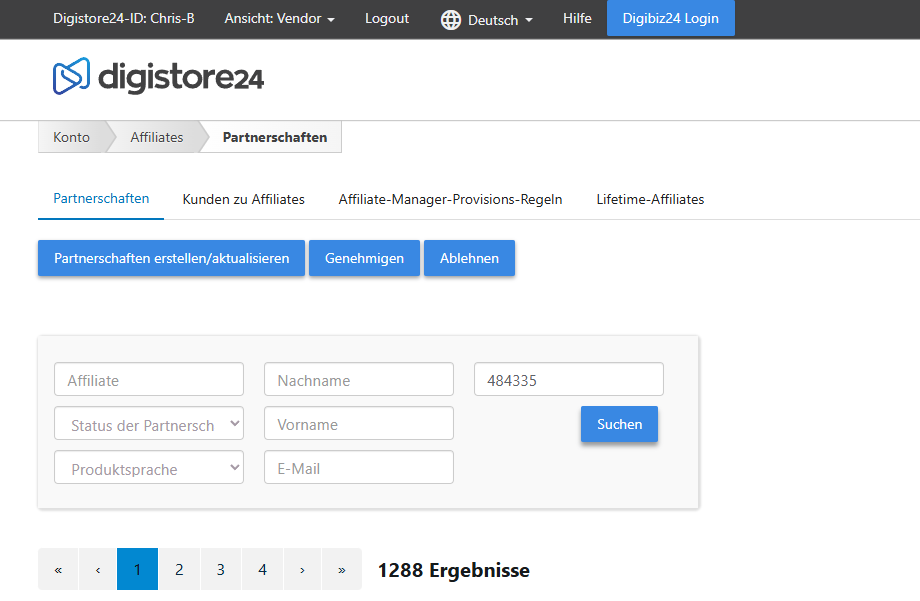Screen dimensions: 920x601
Task: Jump to last page with » icon
Action: (342, 570)
